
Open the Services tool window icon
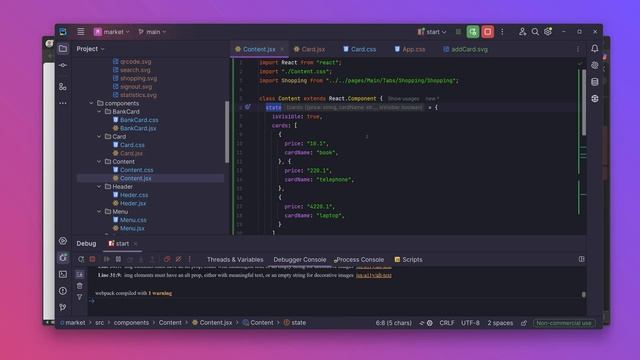63,241
